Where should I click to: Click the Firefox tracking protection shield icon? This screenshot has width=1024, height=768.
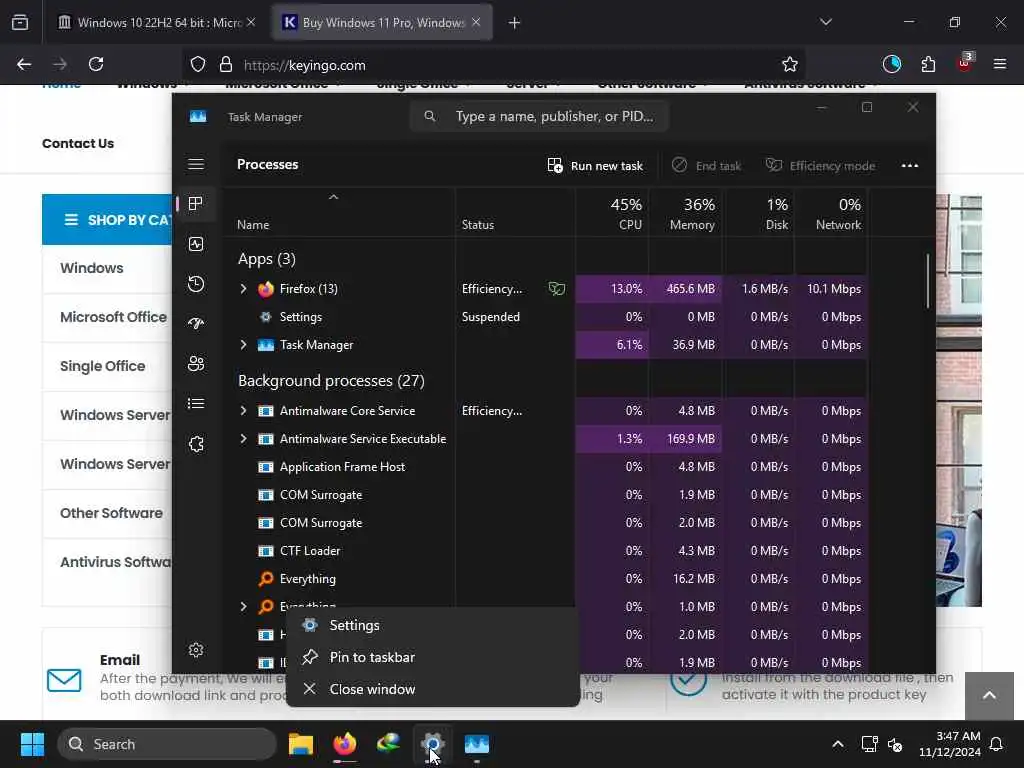(198, 65)
